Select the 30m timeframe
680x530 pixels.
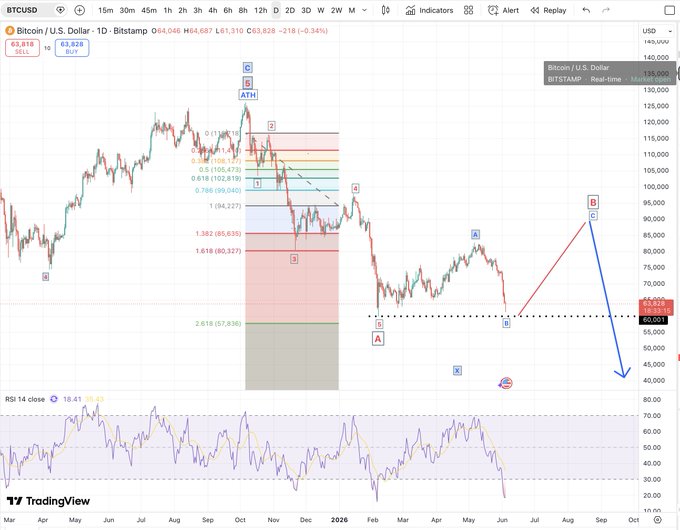coord(127,10)
